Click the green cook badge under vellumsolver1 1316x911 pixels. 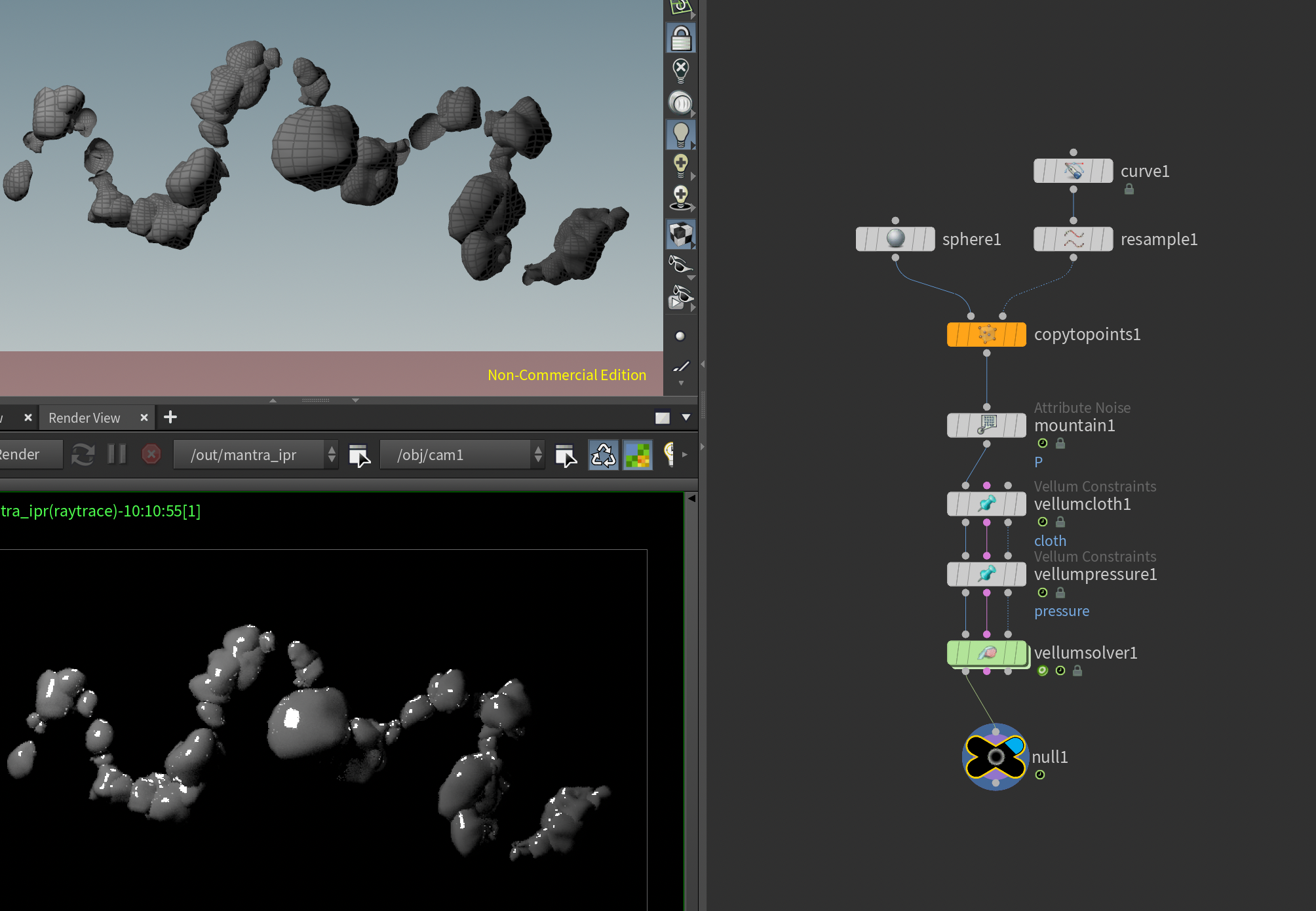pyautogui.click(x=1043, y=670)
